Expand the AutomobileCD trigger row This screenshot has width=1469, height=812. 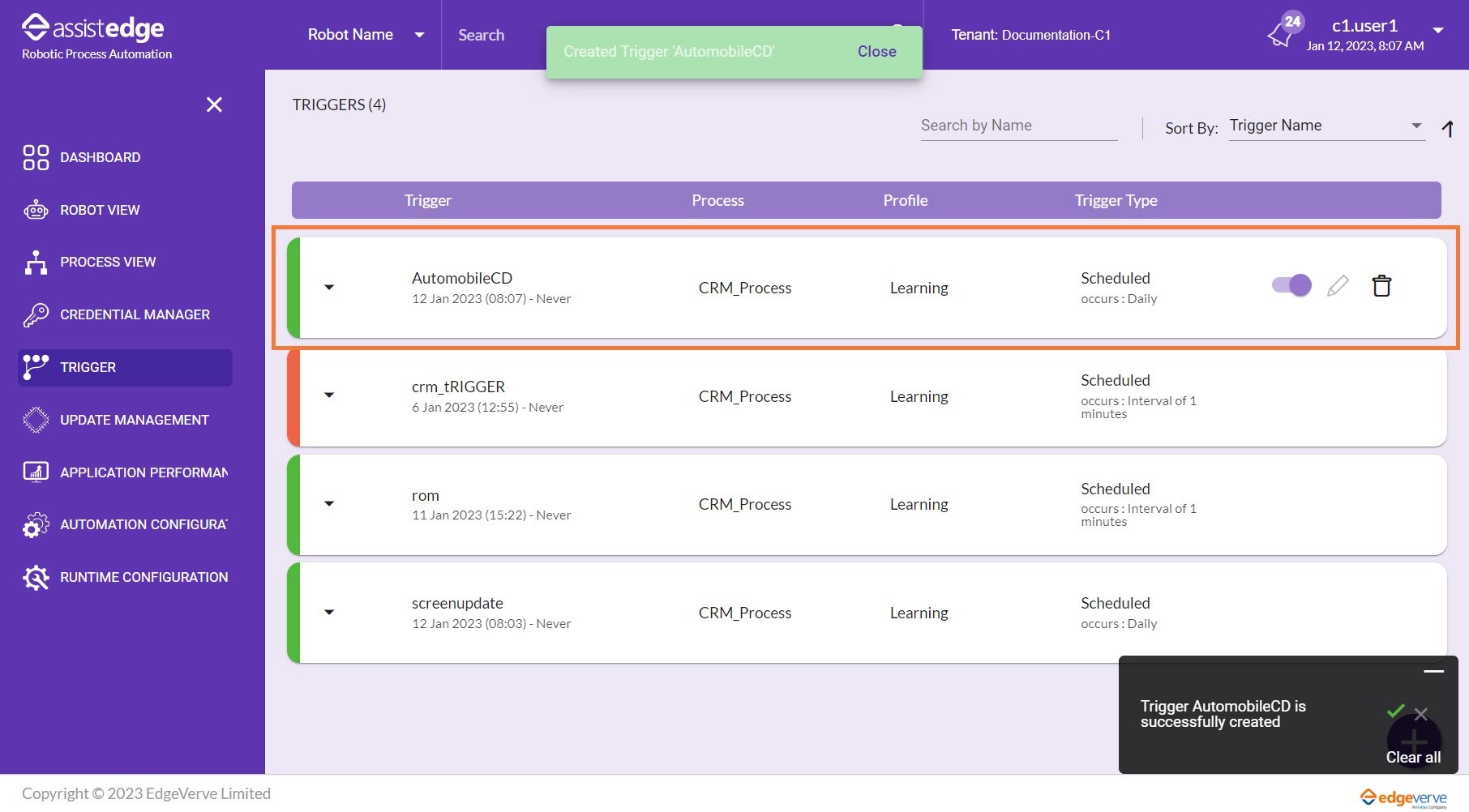329,287
